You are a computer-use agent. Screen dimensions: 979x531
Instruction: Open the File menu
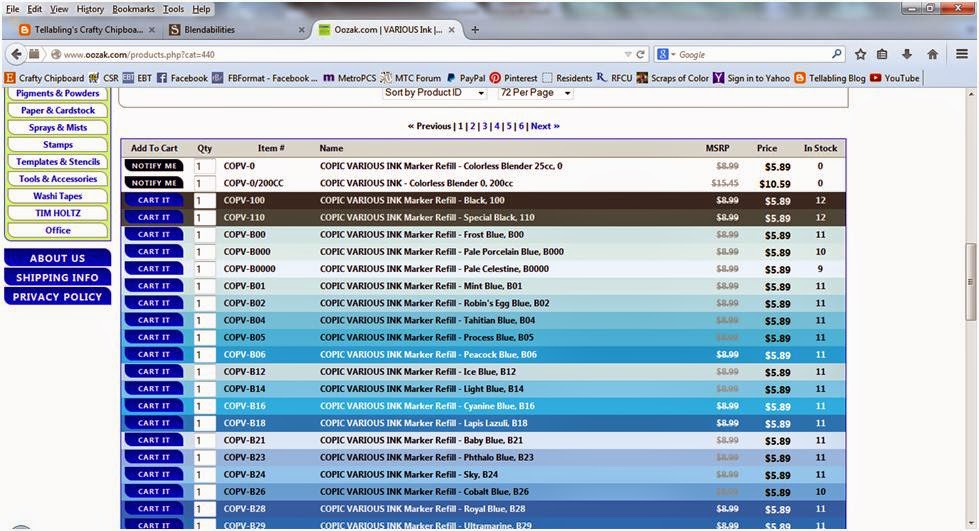click(x=12, y=9)
